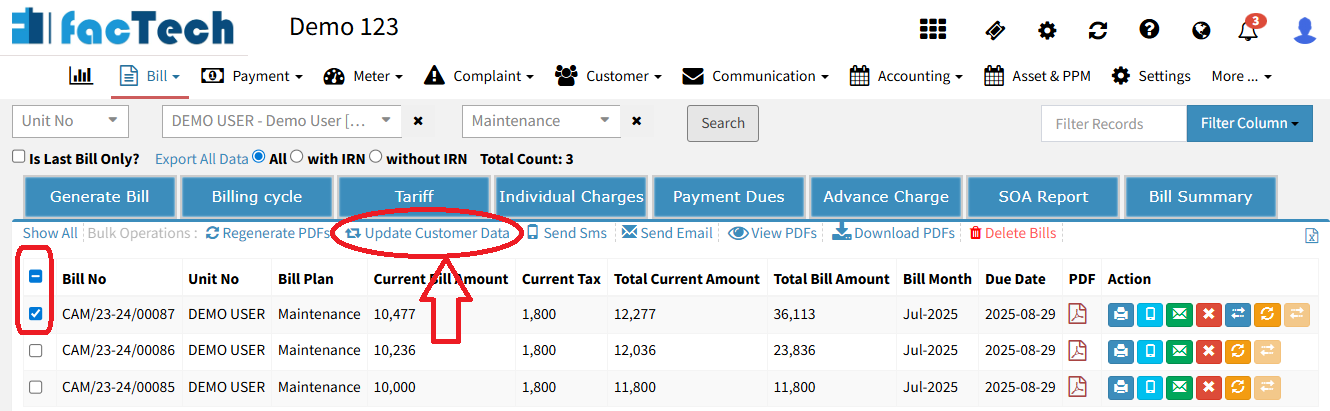Screen dimensions: 1330x411
Task: Expand the Maintenance bill plan dropdown
Action: point(541,121)
